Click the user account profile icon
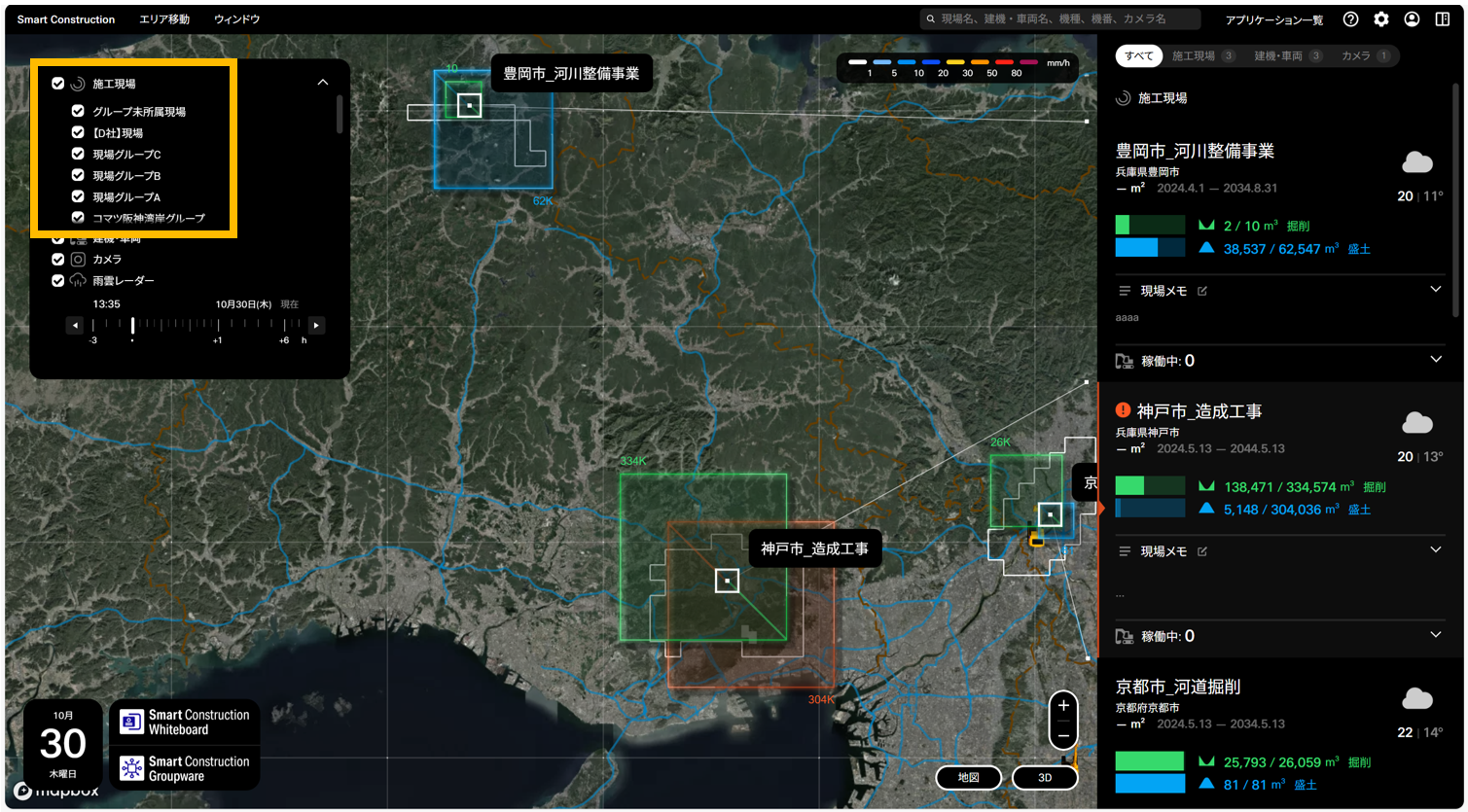 (x=1412, y=19)
